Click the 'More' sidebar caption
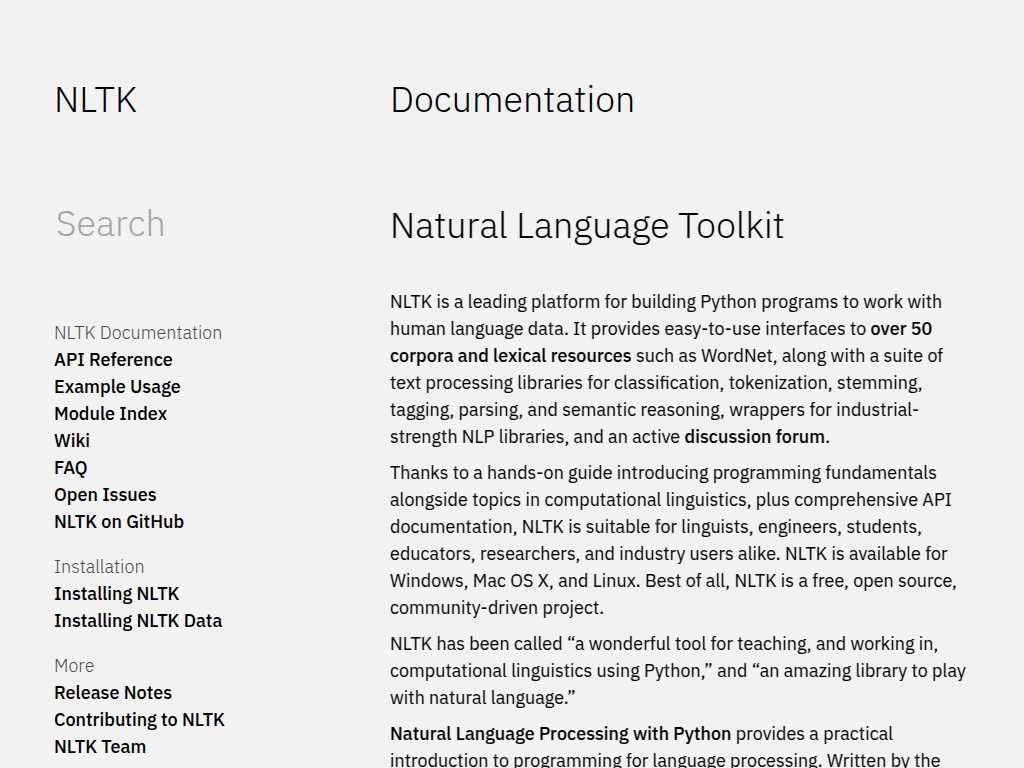The height and width of the screenshot is (768, 1024). click(74, 665)
